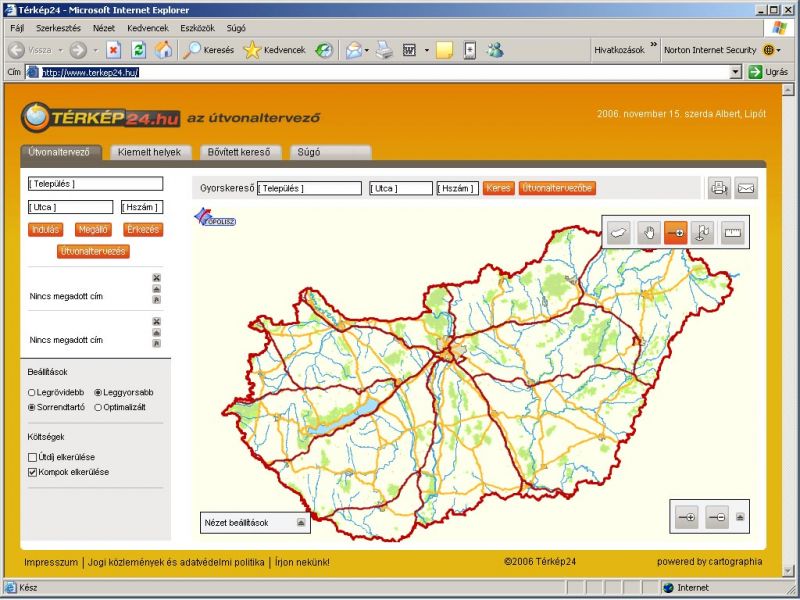Screen dimensions: 800x600
Task: Open the Forward button history dropdown
Action: pos(95,50)
